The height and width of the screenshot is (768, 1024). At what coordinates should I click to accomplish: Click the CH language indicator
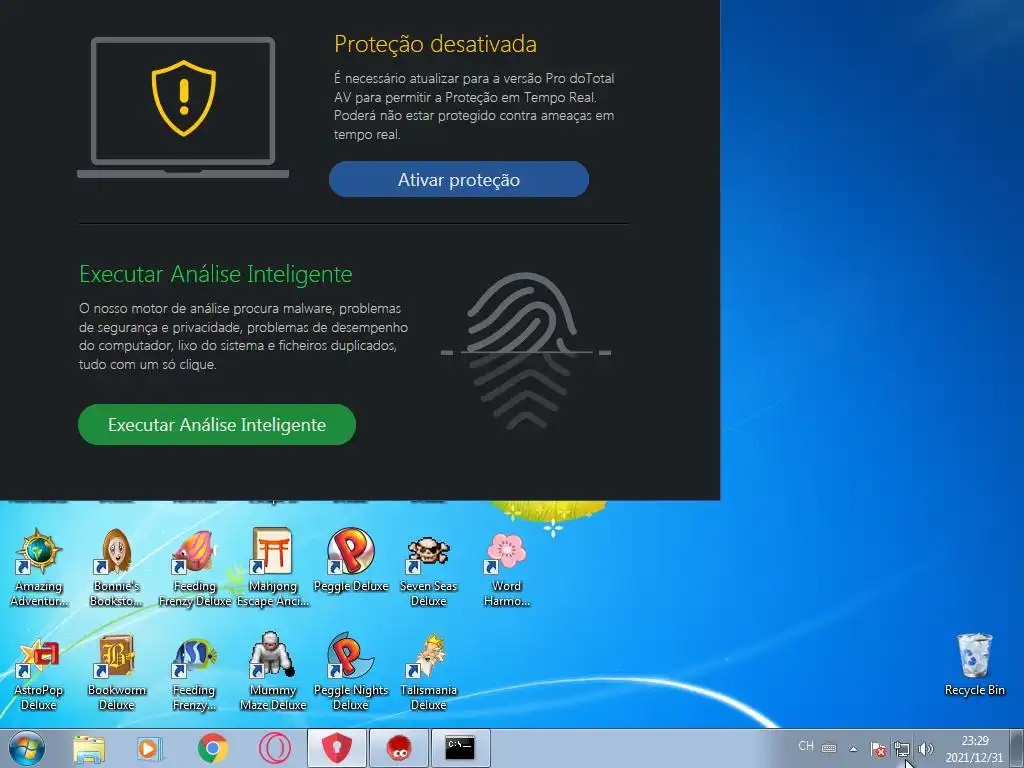[806, 746]
